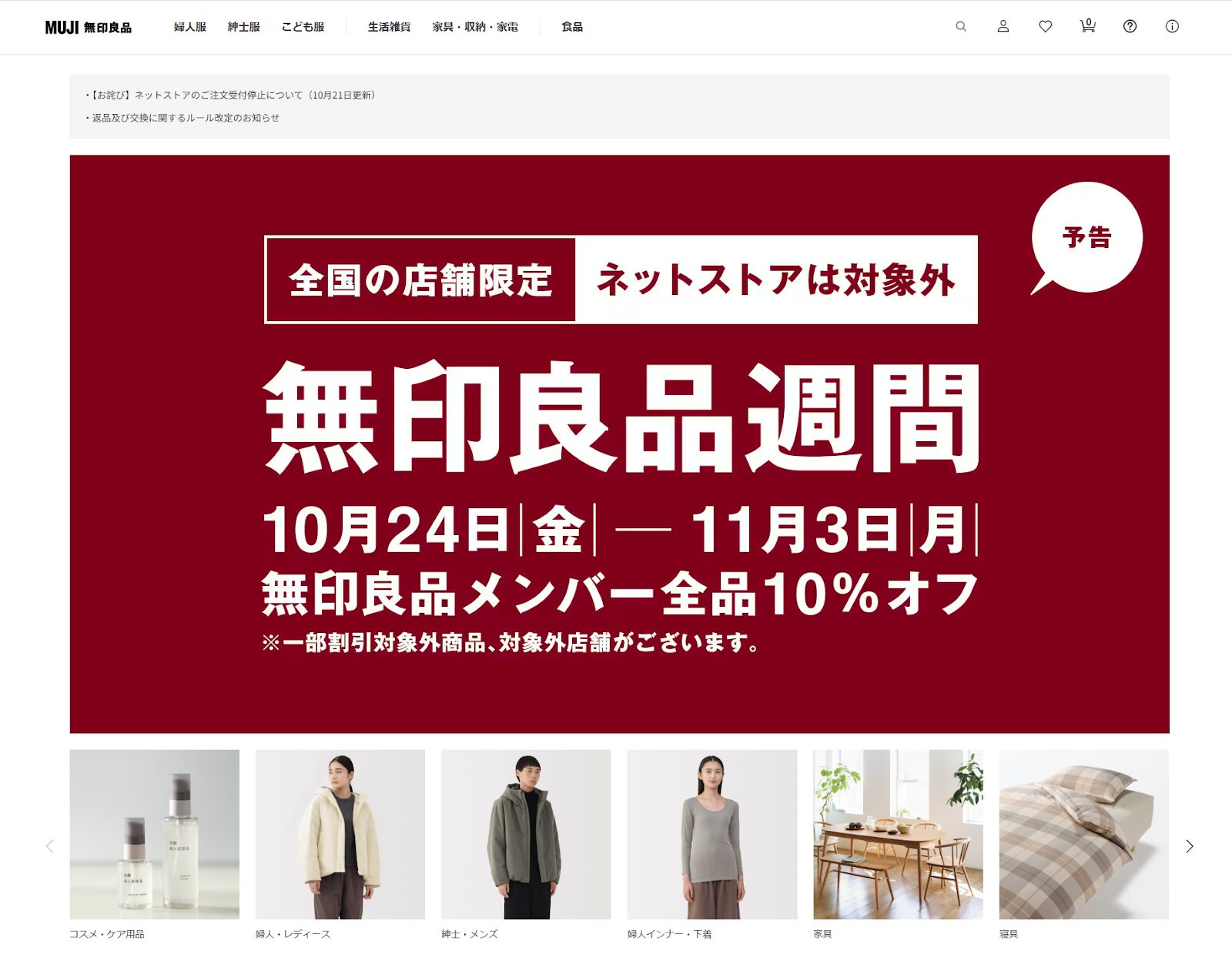Read 返品及び交換ルール改定 notice
Screen dimensions: 1232x971
(182, 118)
